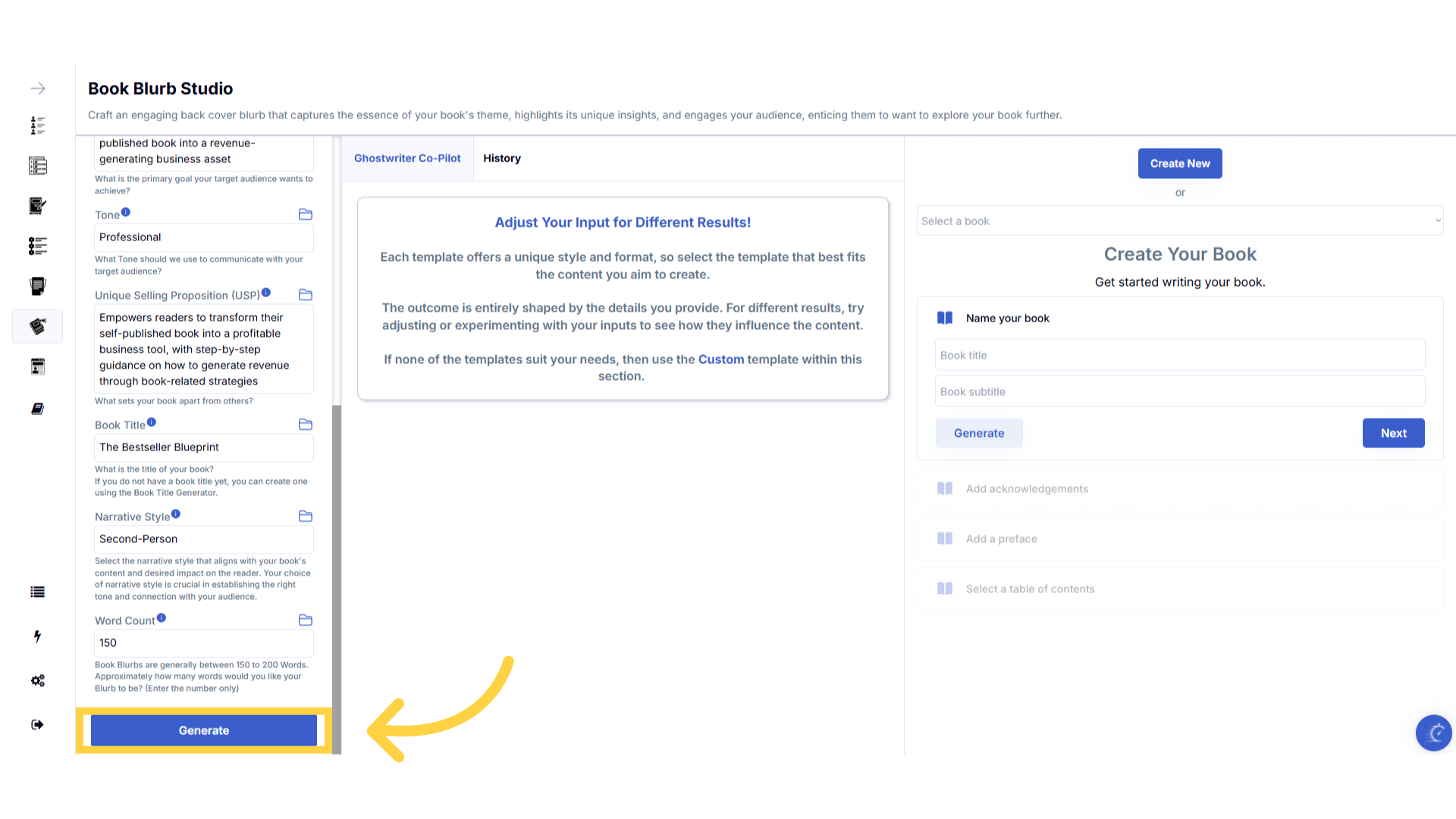
Task: Click into the Tone field showing Professional
Action: point(204,237)
